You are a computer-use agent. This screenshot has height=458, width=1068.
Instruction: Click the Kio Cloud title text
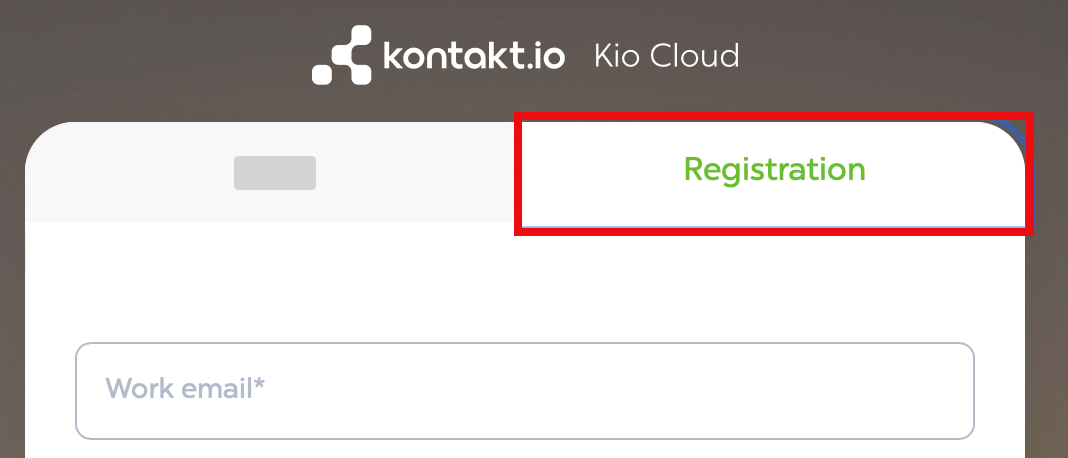point(666,54)
